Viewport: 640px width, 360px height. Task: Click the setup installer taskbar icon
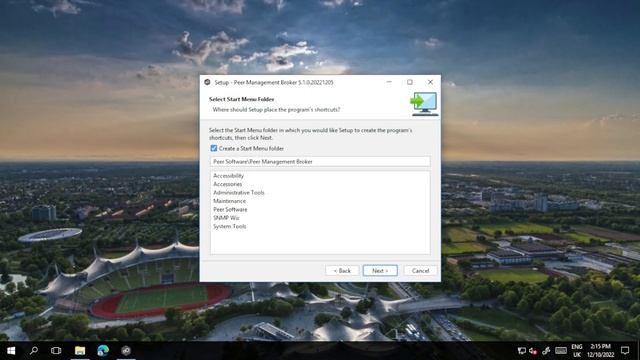point(126,351)
